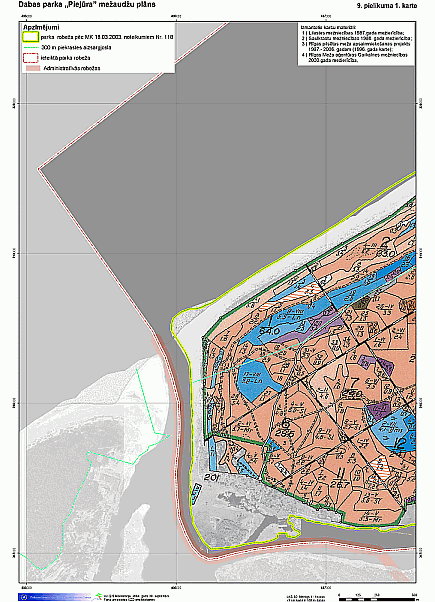This screenshot has width=435, height=602.
Task: Click the 9. pielikuma 1. karte label
Action: [387, 6]
